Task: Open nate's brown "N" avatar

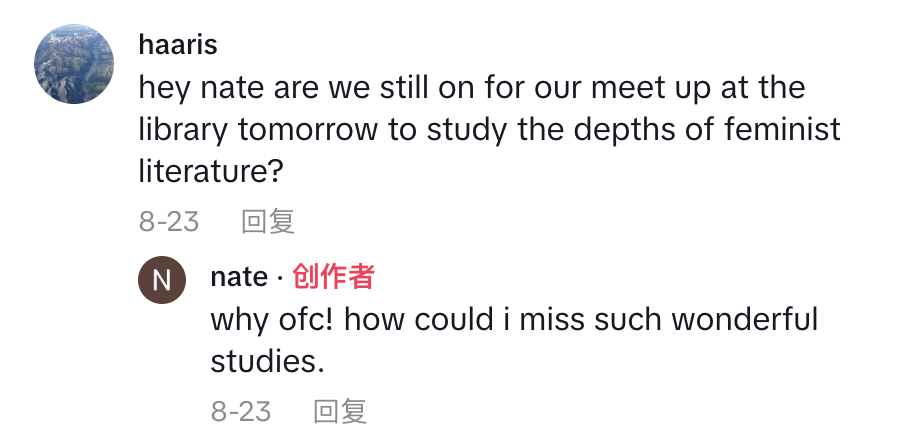Action: point(161,281)
